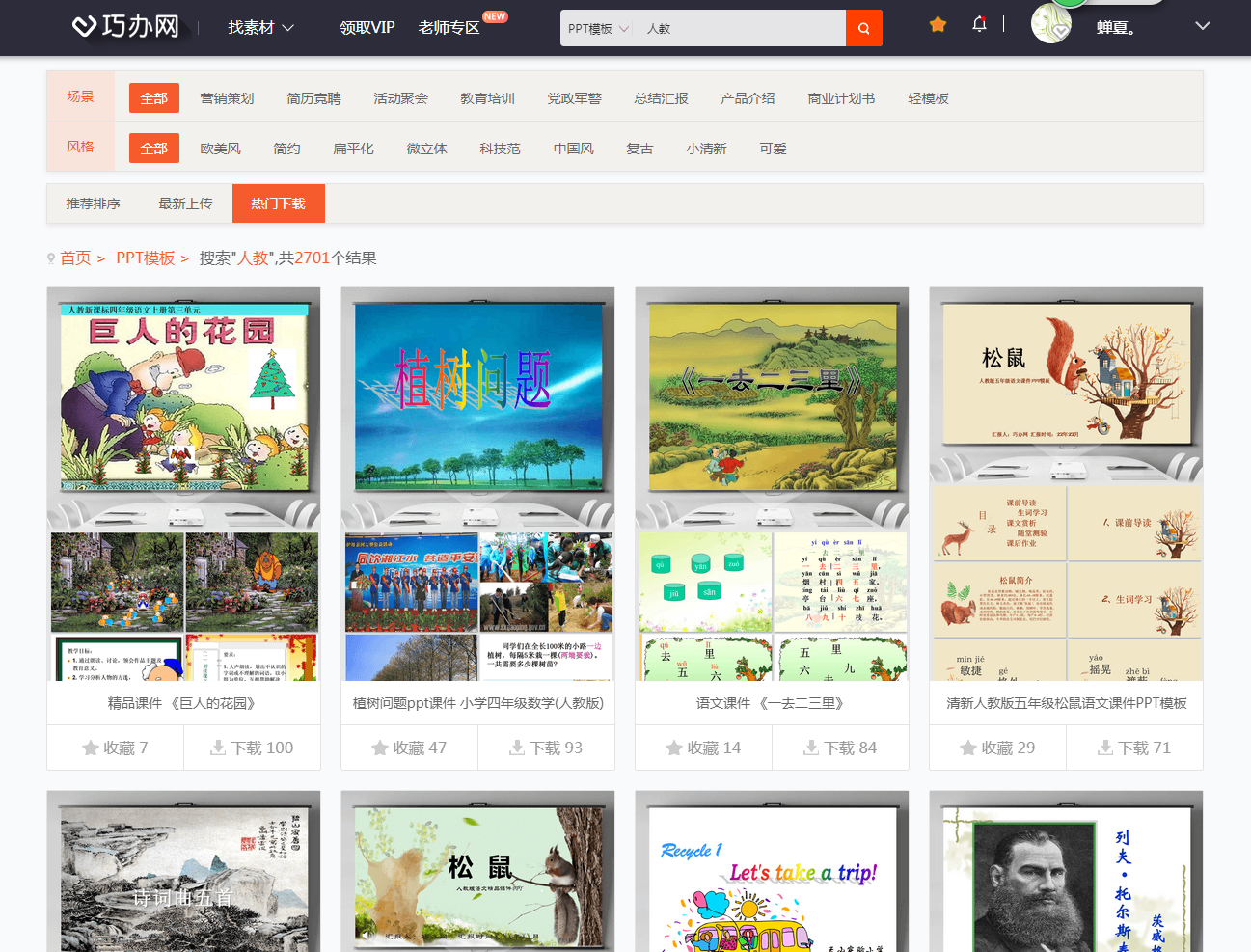Select the 全部 option in 场景 row
The image size is (1251, 952).
click(x=154, y=98)
